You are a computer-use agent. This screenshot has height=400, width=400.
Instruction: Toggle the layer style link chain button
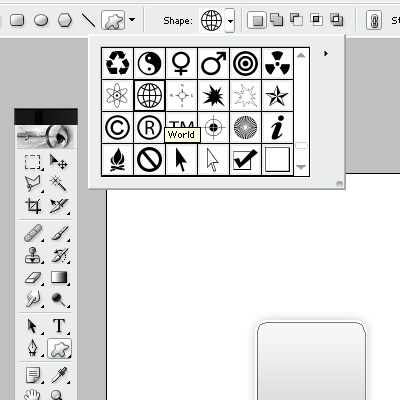coord(374,20)
